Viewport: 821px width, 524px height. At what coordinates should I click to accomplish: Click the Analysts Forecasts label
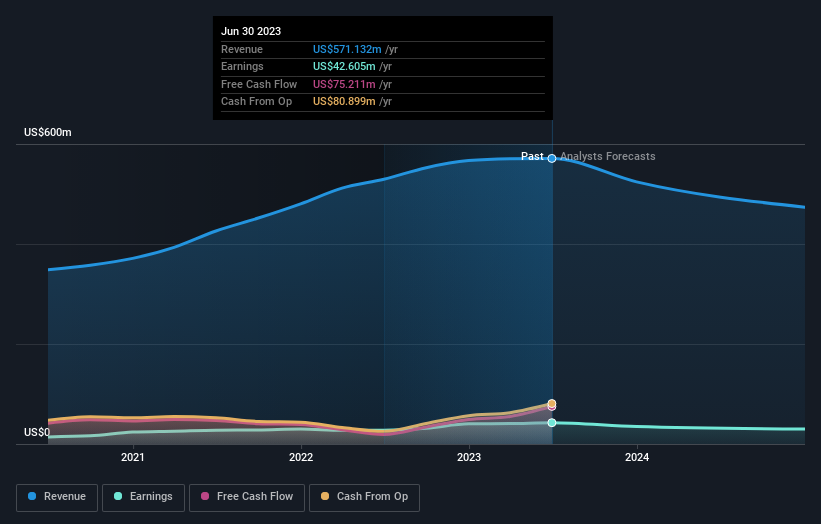pyautogui.click(x=608, y=157)
